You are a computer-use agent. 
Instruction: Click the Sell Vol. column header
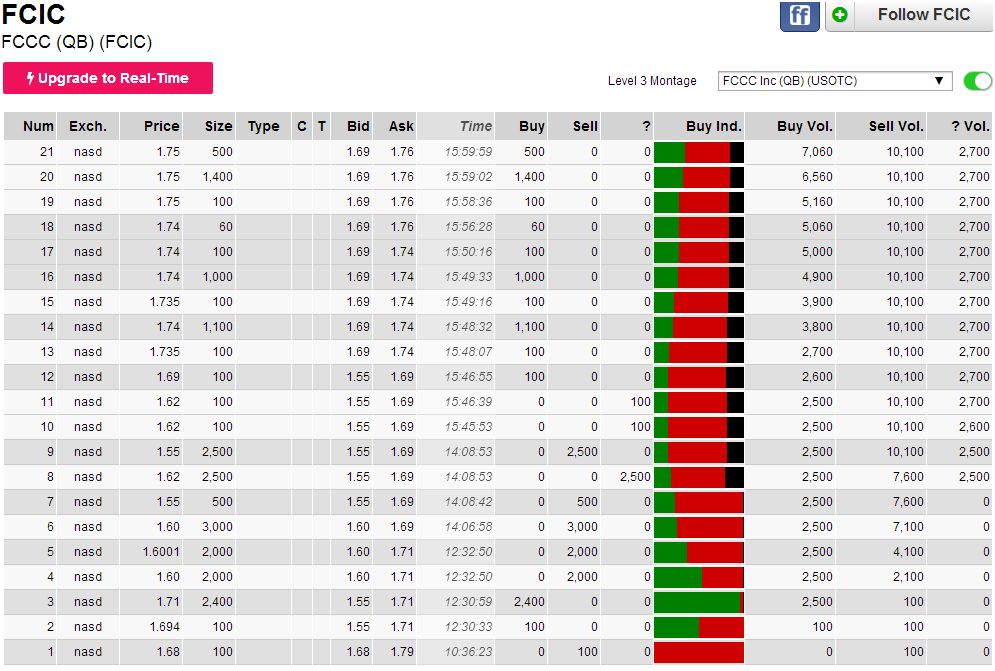pyautogui.click(x=881, y=126)
